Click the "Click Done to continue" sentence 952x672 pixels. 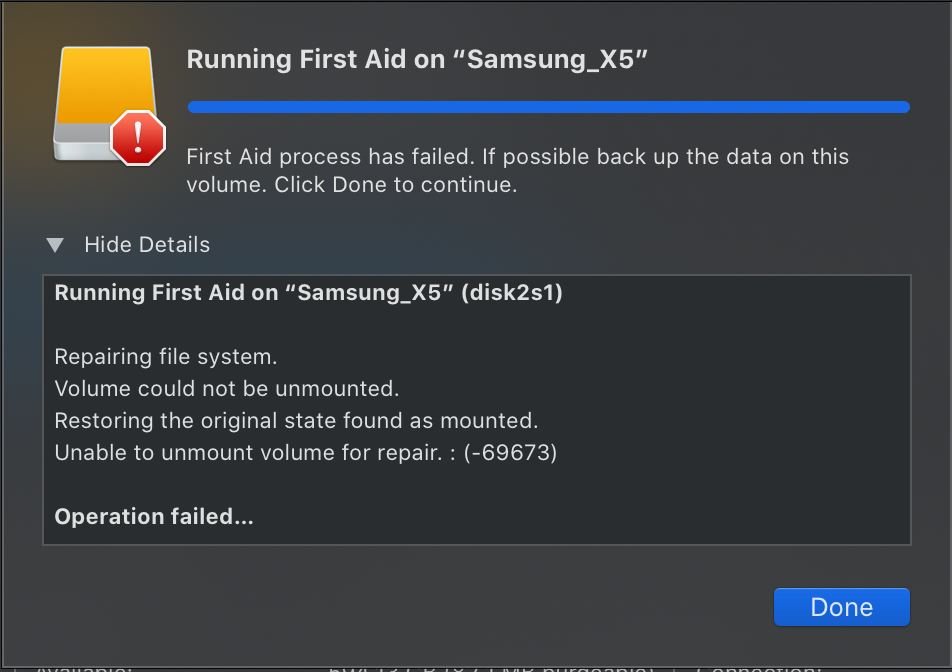[396, 185]
